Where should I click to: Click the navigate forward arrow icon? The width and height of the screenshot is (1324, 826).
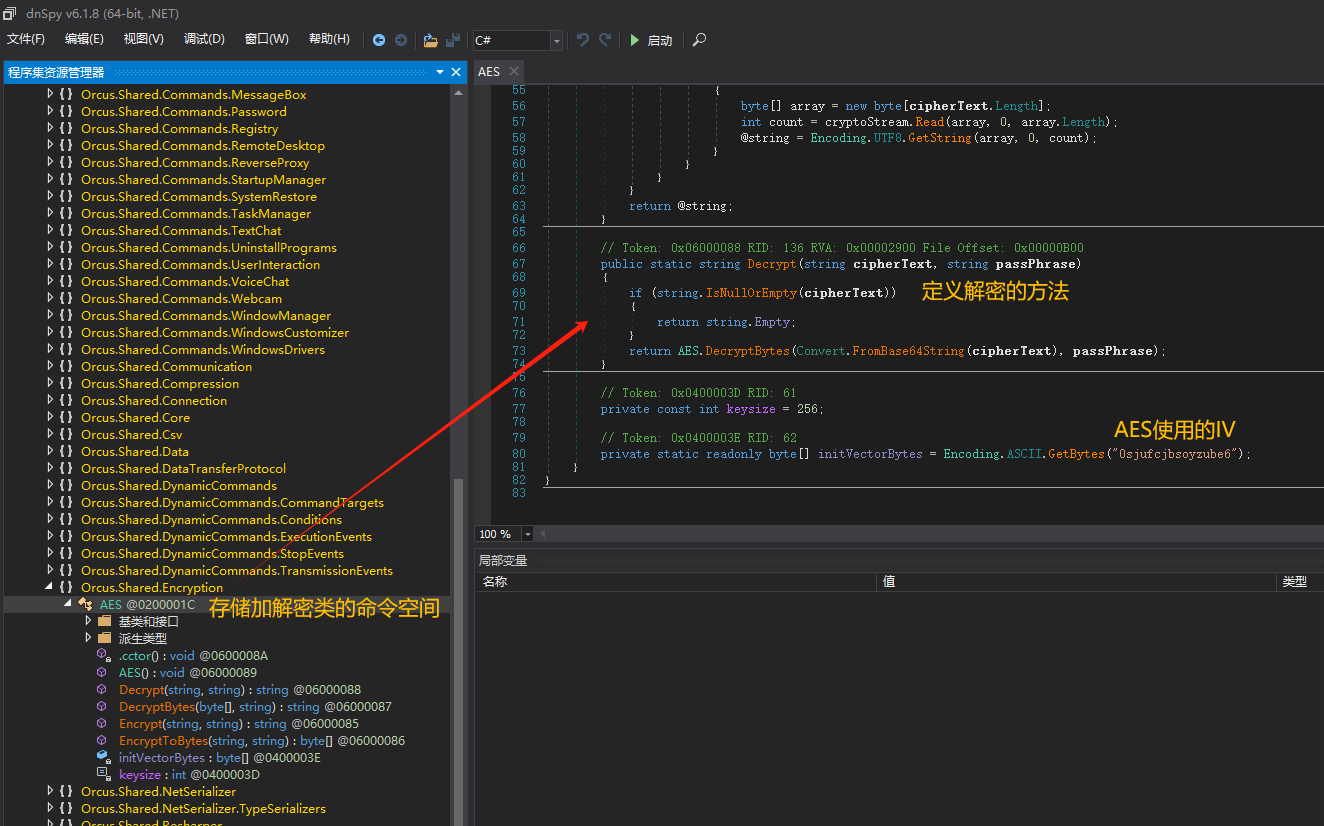401,40
